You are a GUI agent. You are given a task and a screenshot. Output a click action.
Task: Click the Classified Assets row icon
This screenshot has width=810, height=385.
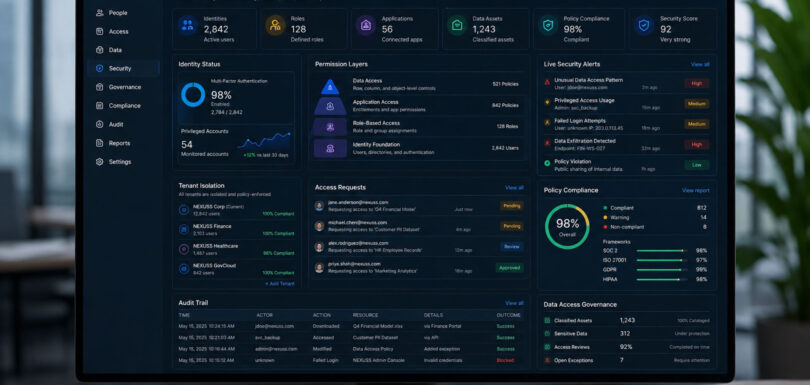point(547,320)
